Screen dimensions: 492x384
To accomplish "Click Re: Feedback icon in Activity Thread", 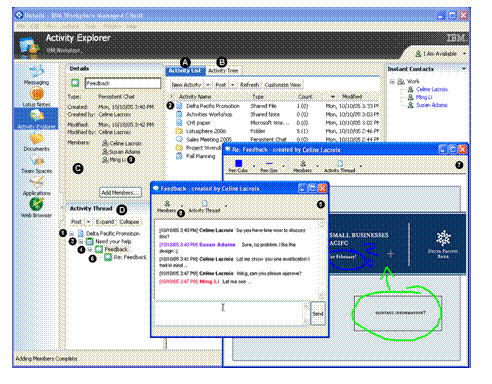I will [108, 257].
